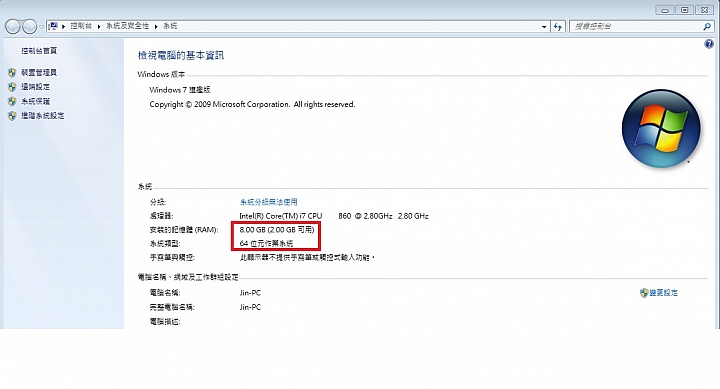Select 系統及安全性 breadcrumb in address bar
Screen dimensions: 720x389
128,26
